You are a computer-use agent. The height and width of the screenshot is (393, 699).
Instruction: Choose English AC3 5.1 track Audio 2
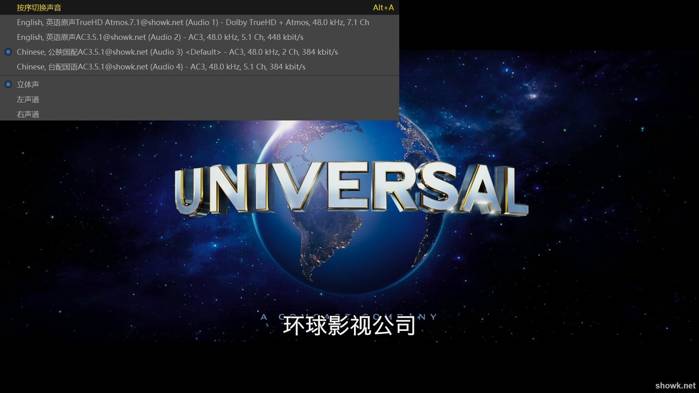[199, 37]
